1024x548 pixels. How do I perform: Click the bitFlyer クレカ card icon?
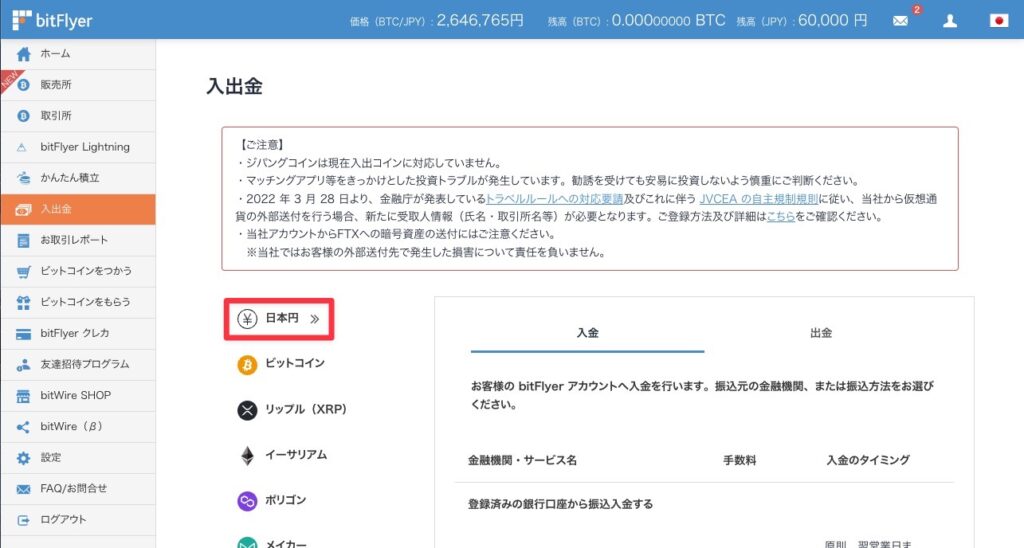(24, 334)
